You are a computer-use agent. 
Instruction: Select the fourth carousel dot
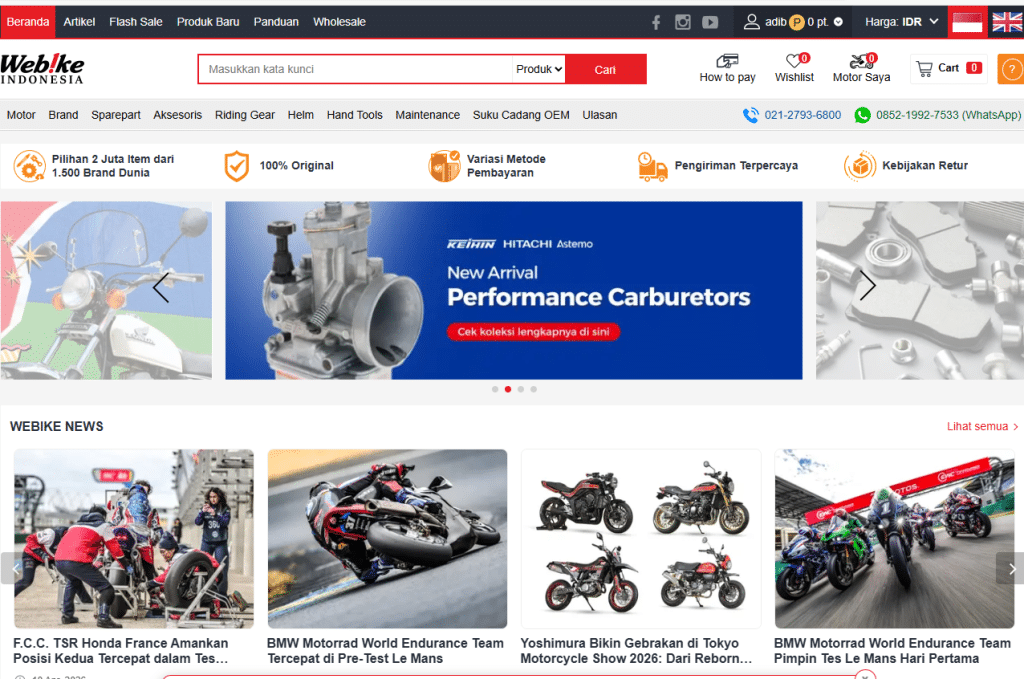click(x=534, y=389)
